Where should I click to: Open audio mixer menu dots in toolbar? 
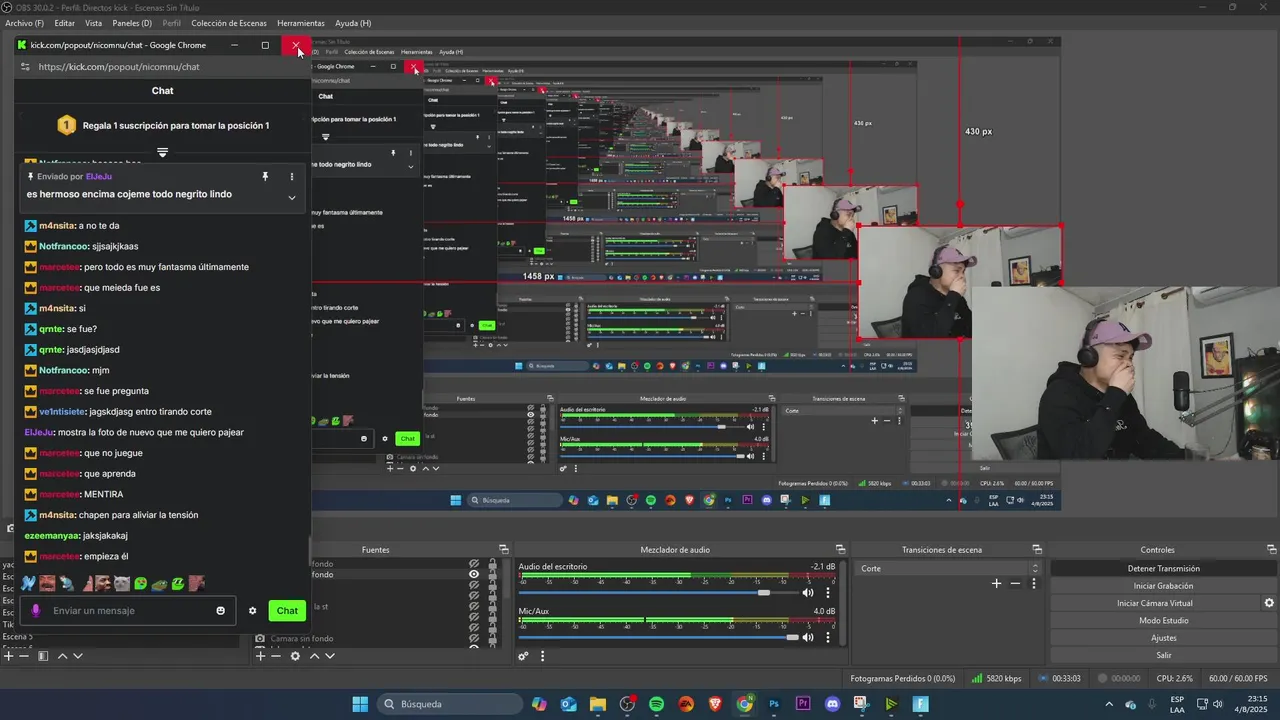(543, 656)
